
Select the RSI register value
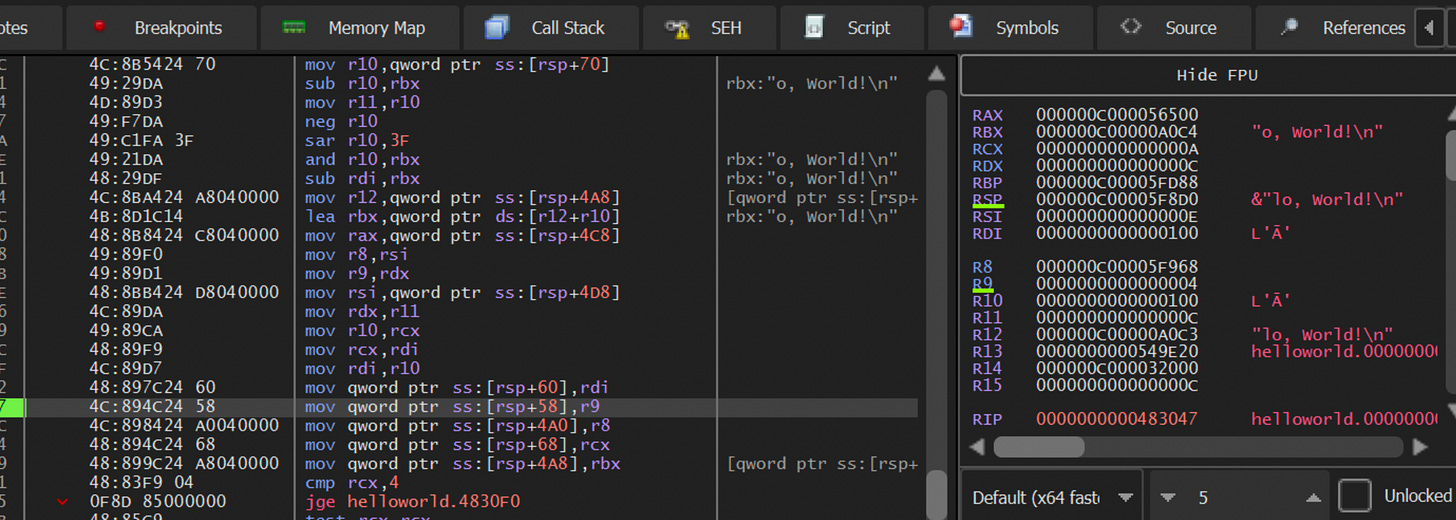coord(1117,217)
